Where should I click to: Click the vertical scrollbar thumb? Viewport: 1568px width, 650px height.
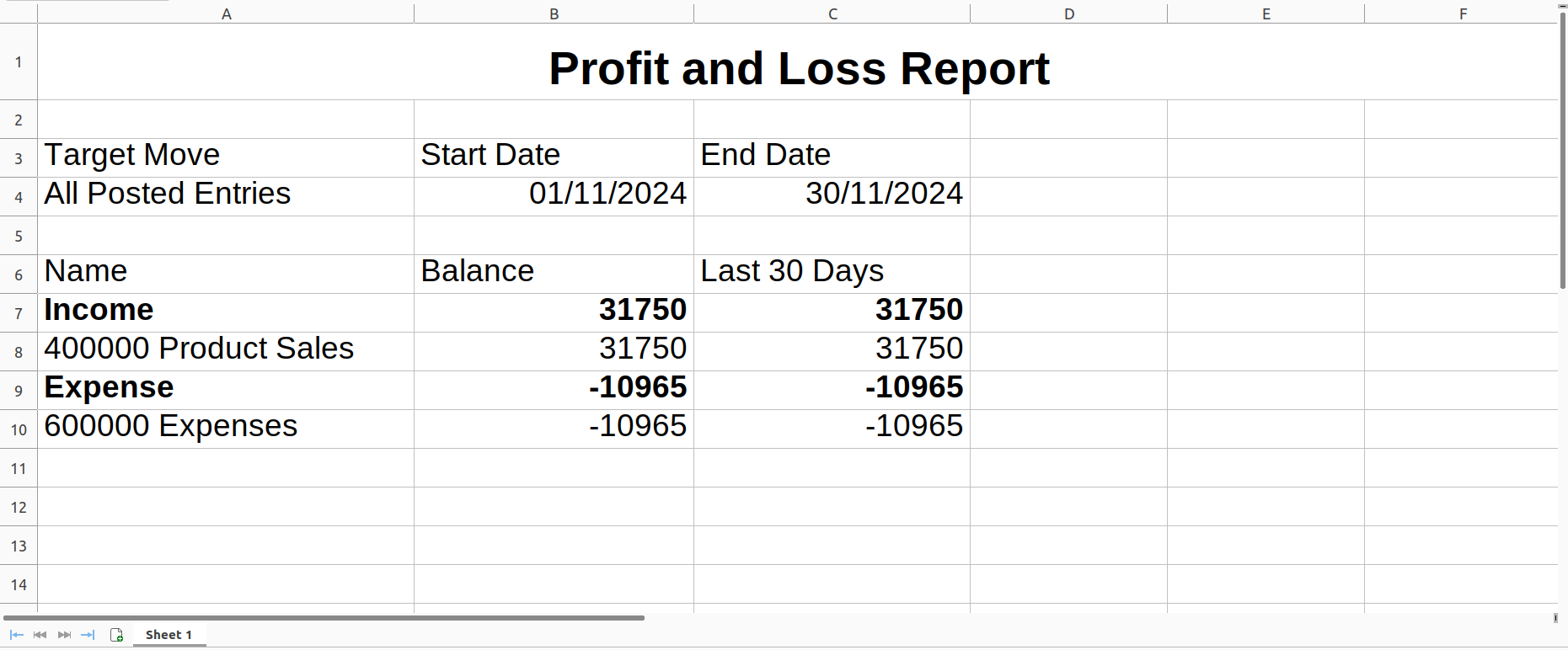click(x=1562, y=152)
